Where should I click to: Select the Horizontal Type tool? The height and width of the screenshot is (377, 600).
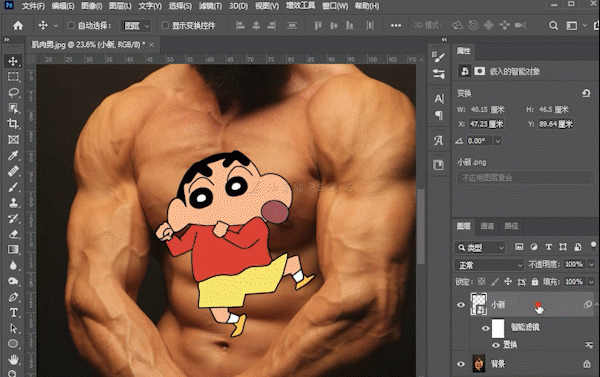coord(13,312)
